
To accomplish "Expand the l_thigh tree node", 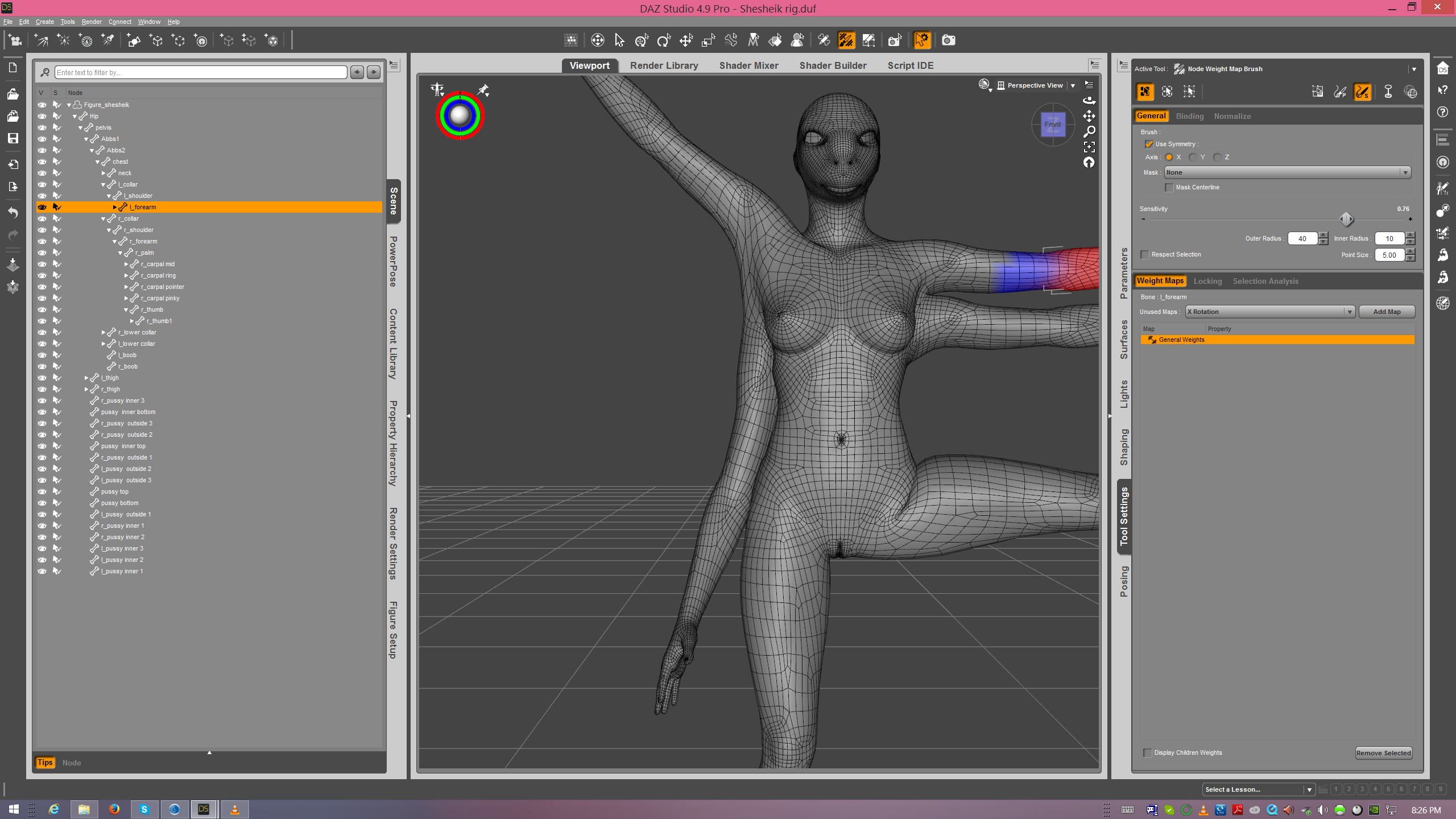I will pos(86,378).
